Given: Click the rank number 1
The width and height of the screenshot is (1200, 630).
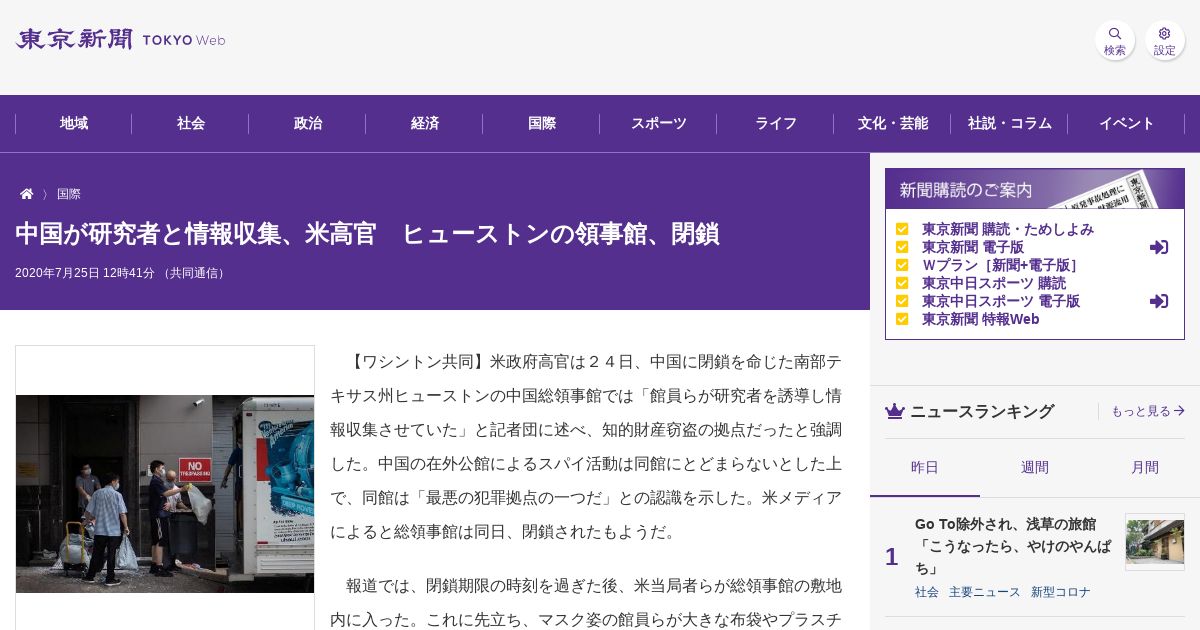Looking at the screenshot, I should (x=891, y=557).
